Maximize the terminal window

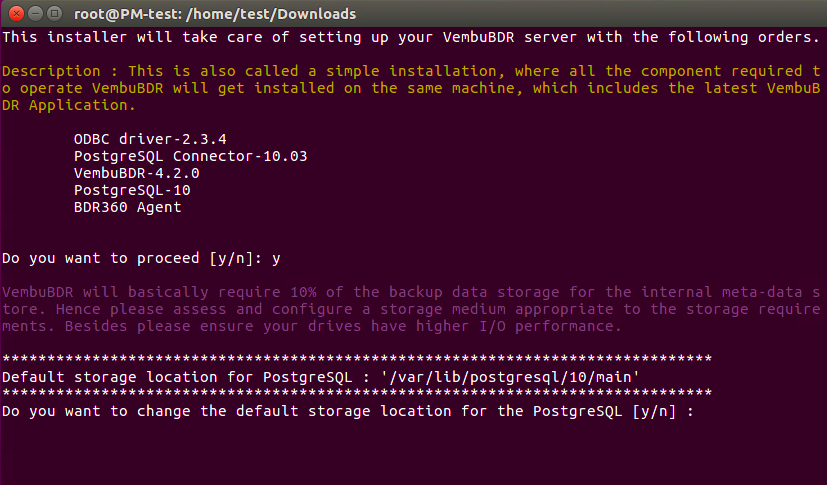[x=54, y=13]
